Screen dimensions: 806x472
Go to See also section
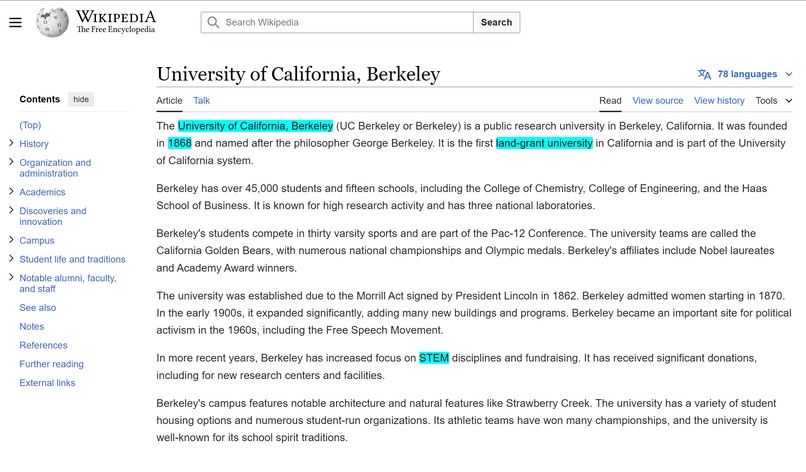(x=38, y=308)
